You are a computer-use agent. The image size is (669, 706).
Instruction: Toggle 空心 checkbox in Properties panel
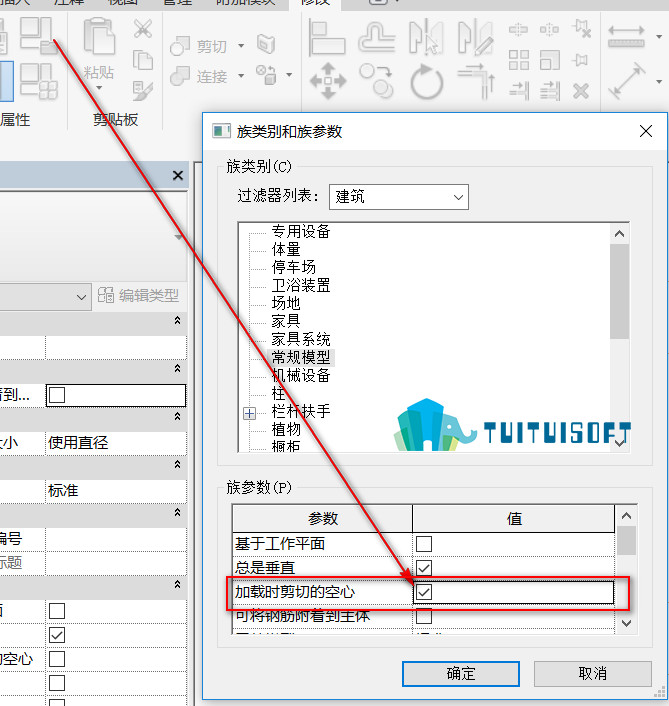pos(57,659)
